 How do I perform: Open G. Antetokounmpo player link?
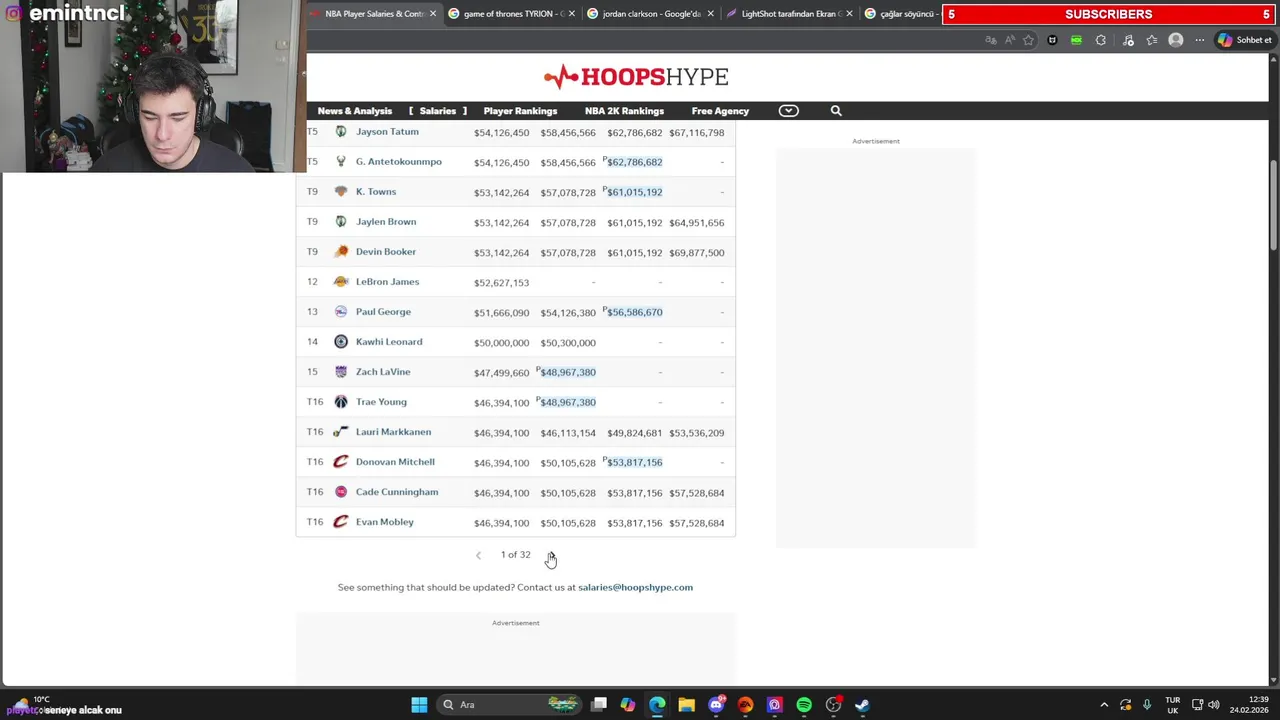398,162
